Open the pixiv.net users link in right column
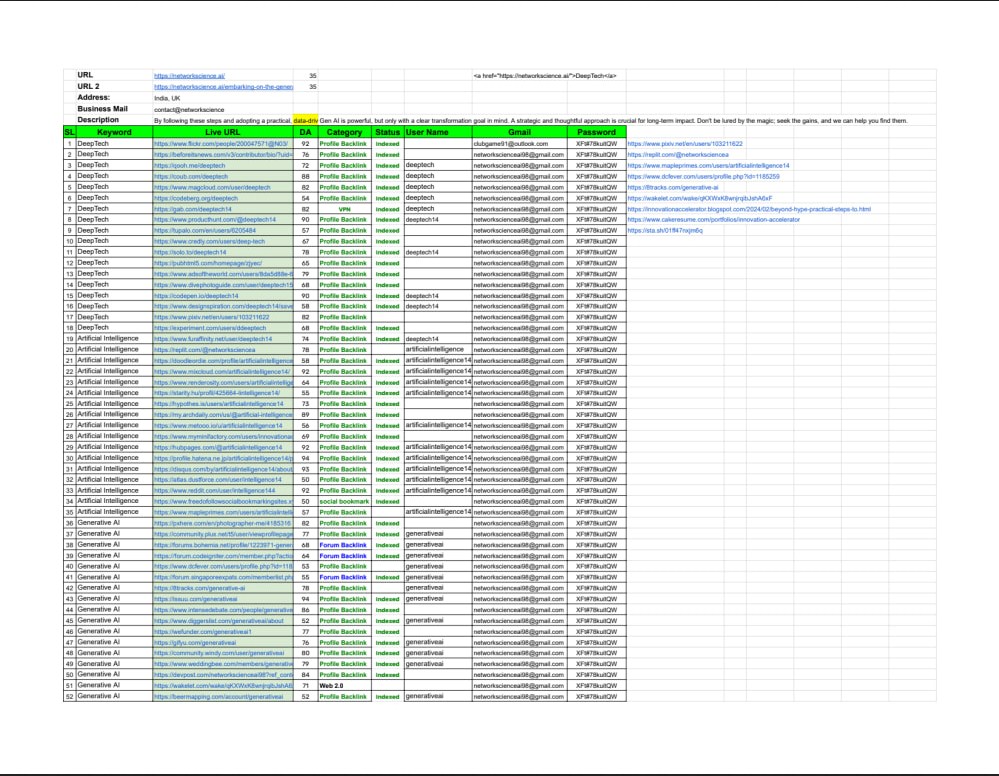999x776 pixels. tap(685, 144)
